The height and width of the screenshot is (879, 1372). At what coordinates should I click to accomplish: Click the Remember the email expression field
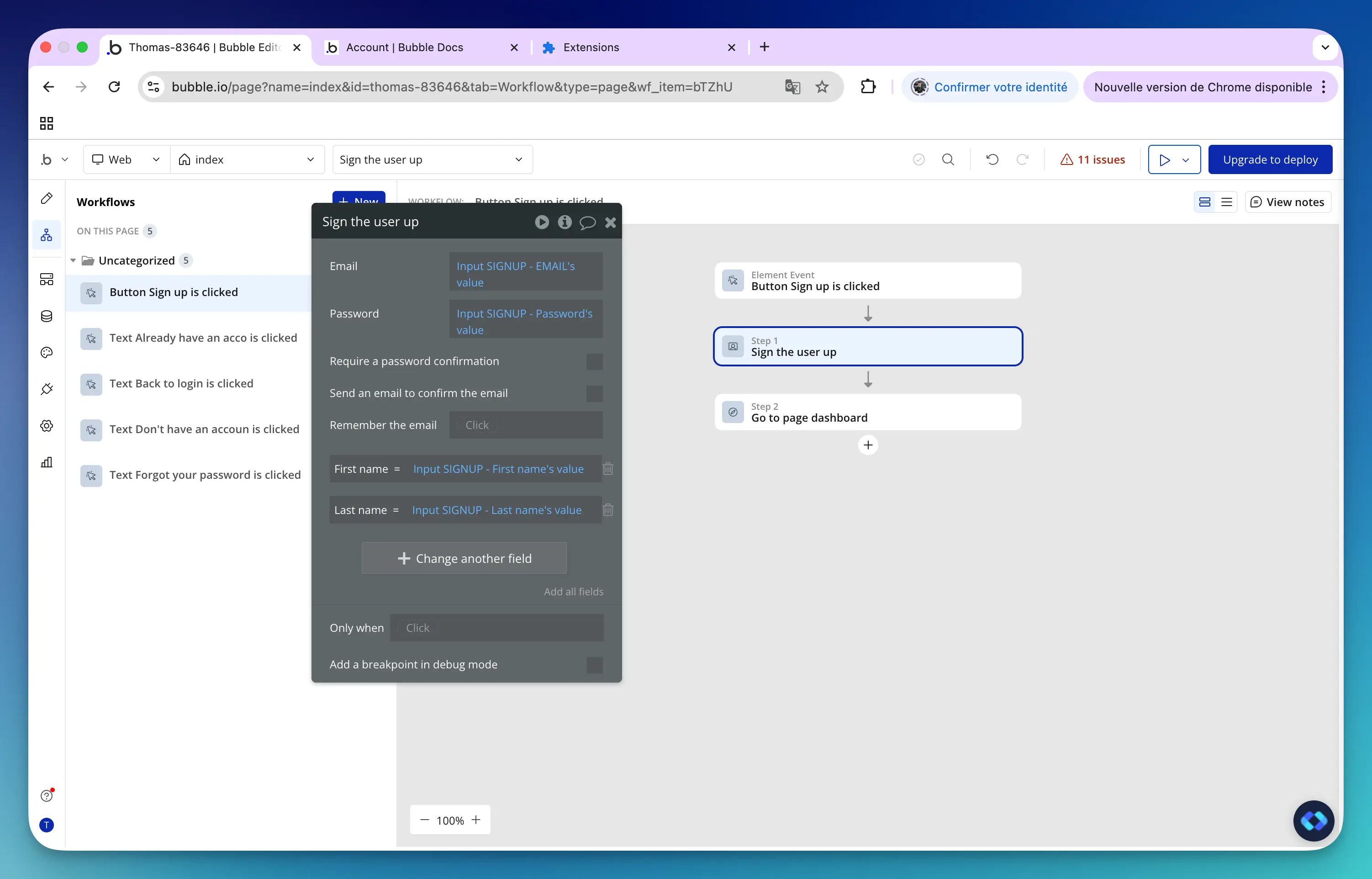(x=526, y=425)
